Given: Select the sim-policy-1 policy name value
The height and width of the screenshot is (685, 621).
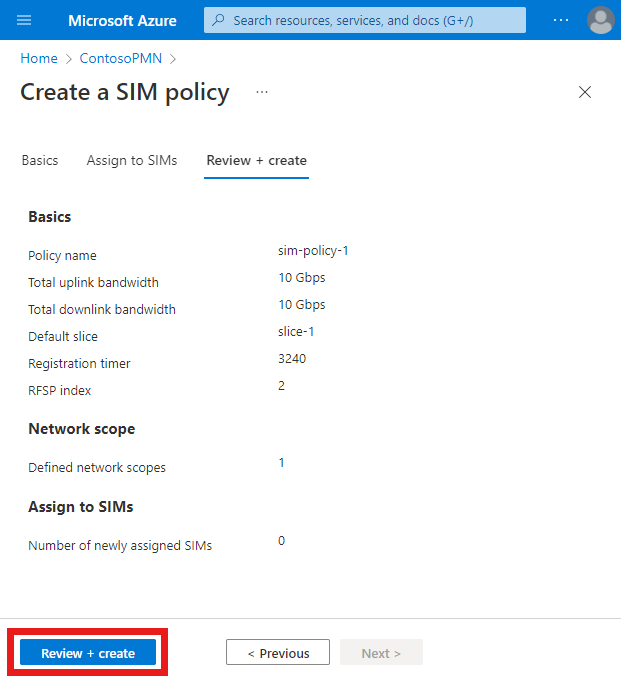Looking at the screenshot, I should click(313, 251).
